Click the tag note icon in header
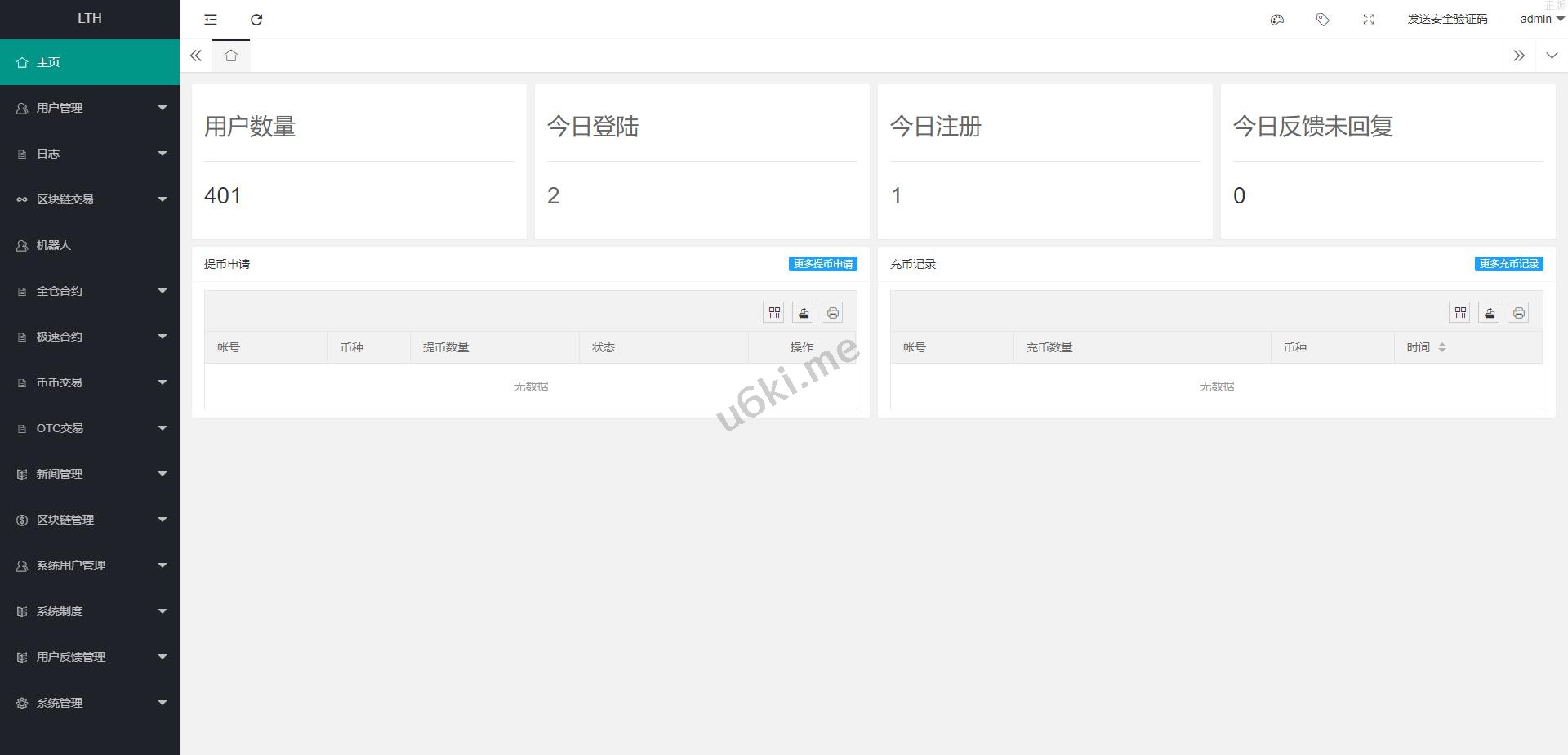Image resolution: width=1568 pixels, height=755 pixels. coord(1323,20)
